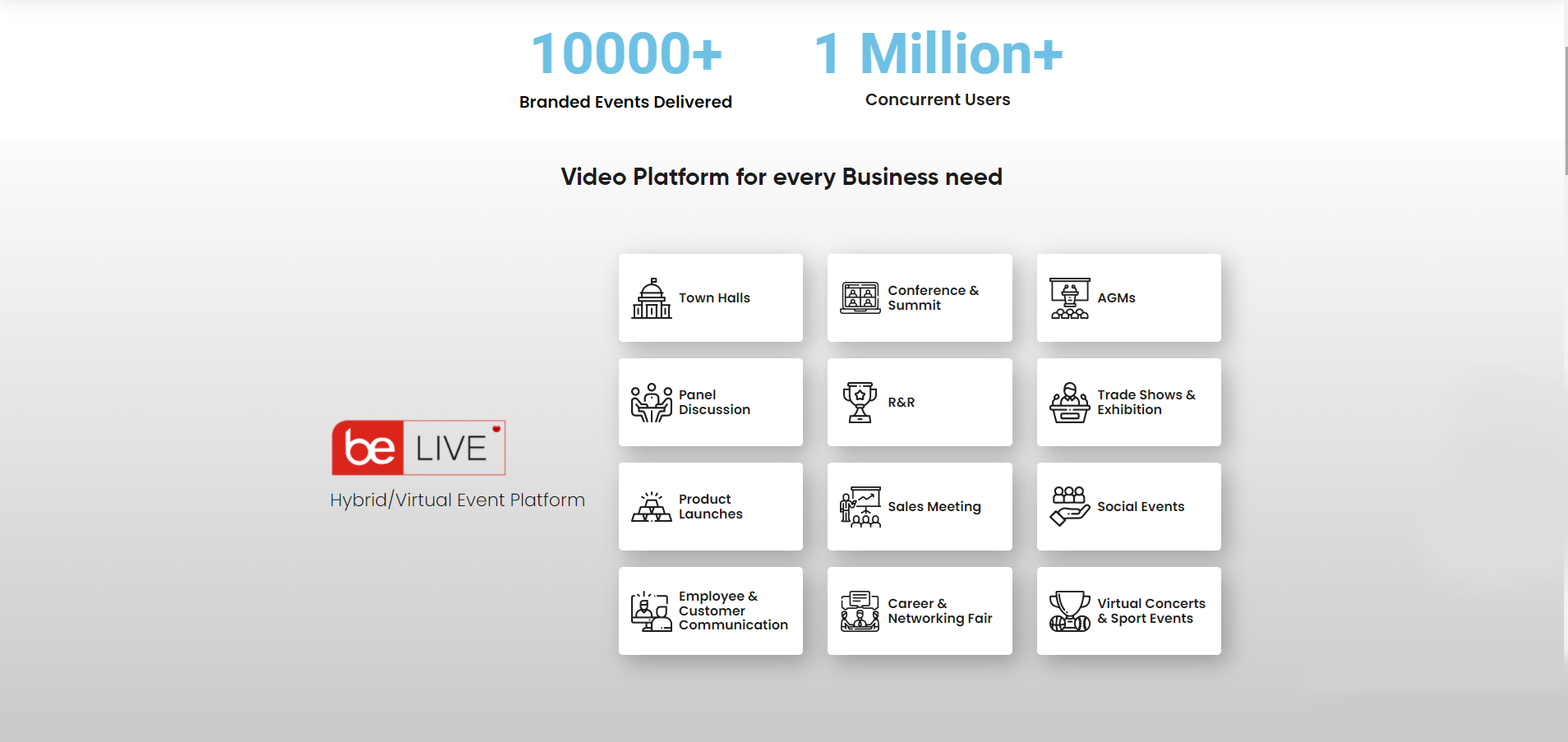Viewport: 1568px width, 742px height.
Task: Click the Career & Networking Fair icon
Action: point(860,611)
